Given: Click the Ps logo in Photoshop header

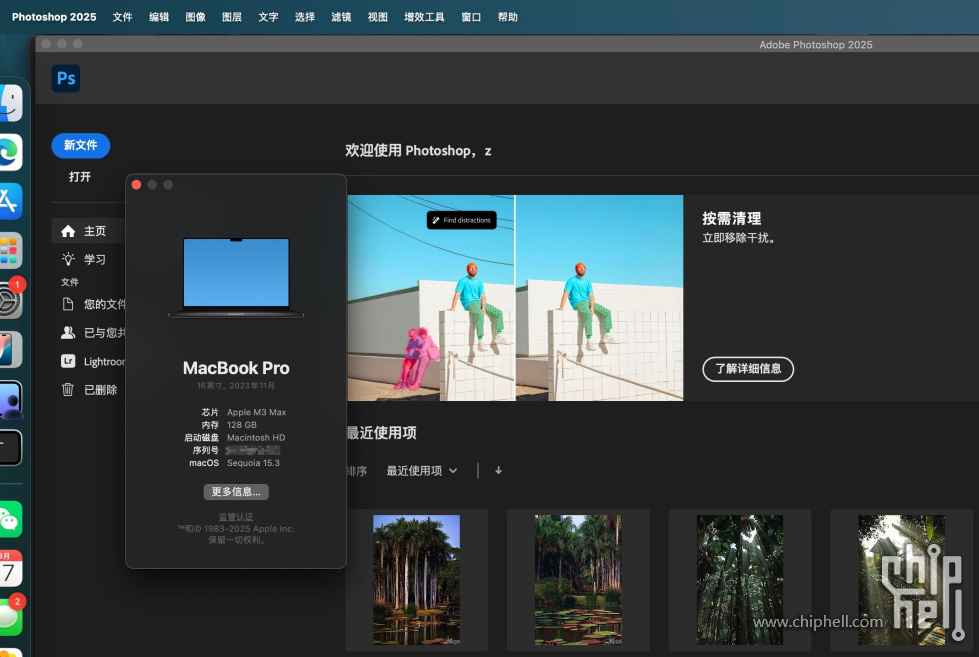Looking at the screenshot, I should coord(66,78).
